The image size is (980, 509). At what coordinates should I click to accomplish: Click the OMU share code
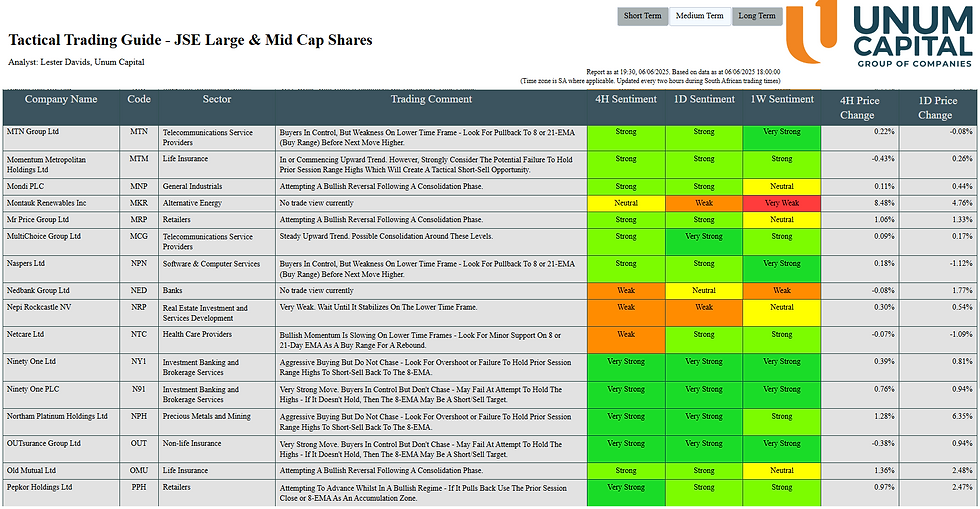coord(139,470)
